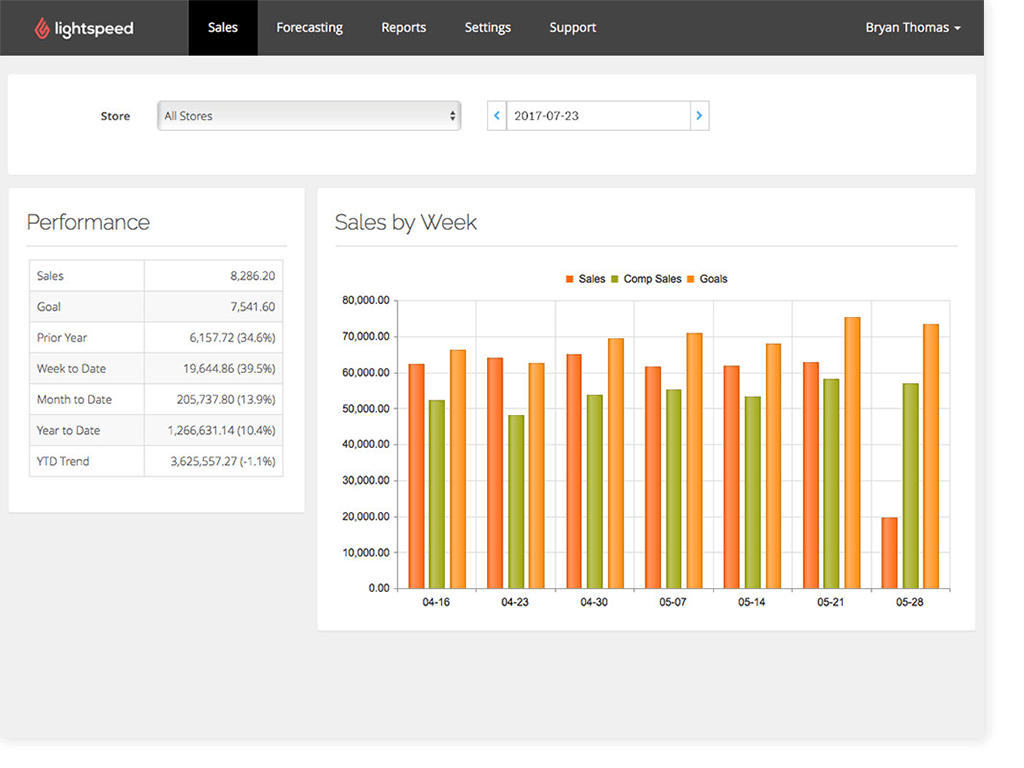Select the Sales value 8,286.20
Image resolution: width=1024 pixels, height=768 pixels.
pos(252,276)
